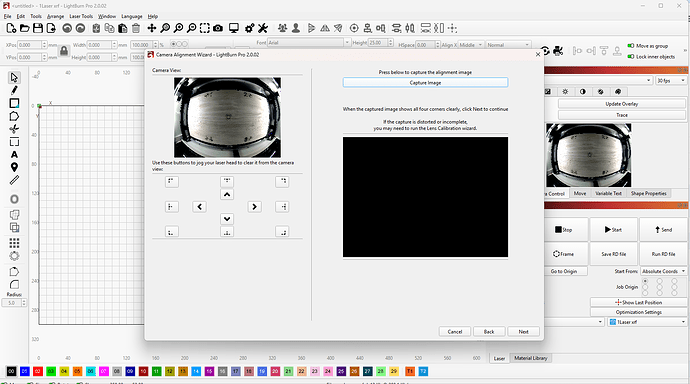Select the black 00 layer color swatch
This screenshot has height=384, width=690.
click(11, 371)
